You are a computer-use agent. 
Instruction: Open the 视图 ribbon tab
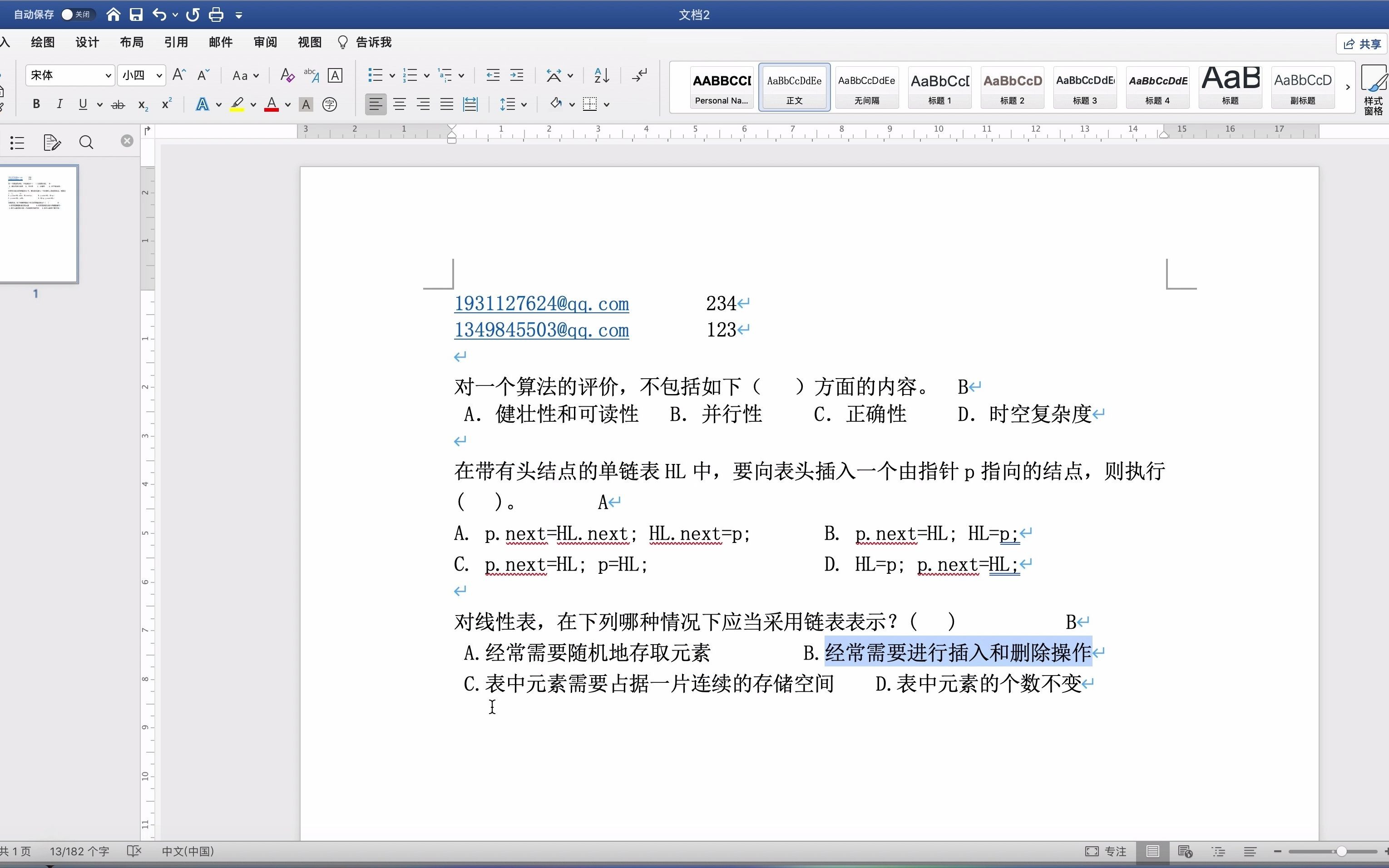click(310, 42)
